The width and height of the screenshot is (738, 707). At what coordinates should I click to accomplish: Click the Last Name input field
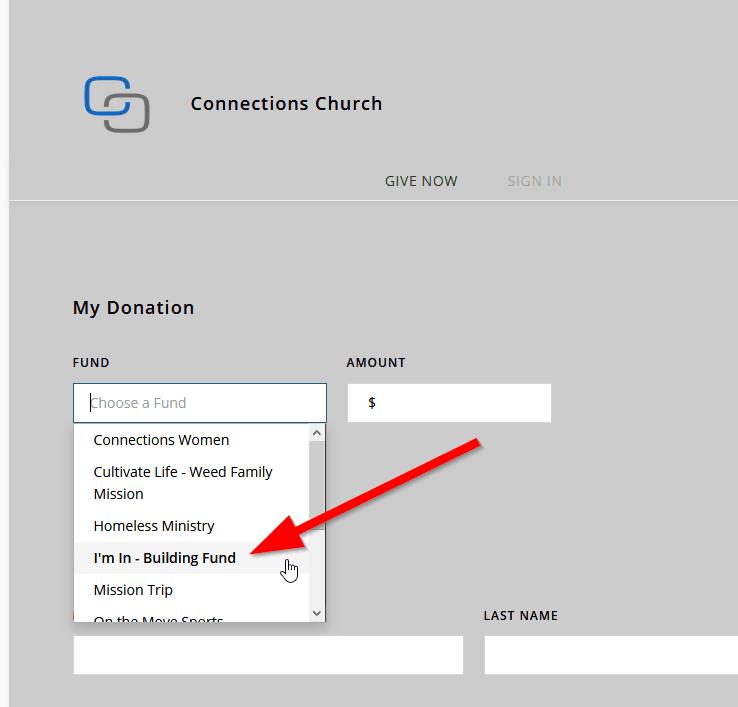click(611, 655)
